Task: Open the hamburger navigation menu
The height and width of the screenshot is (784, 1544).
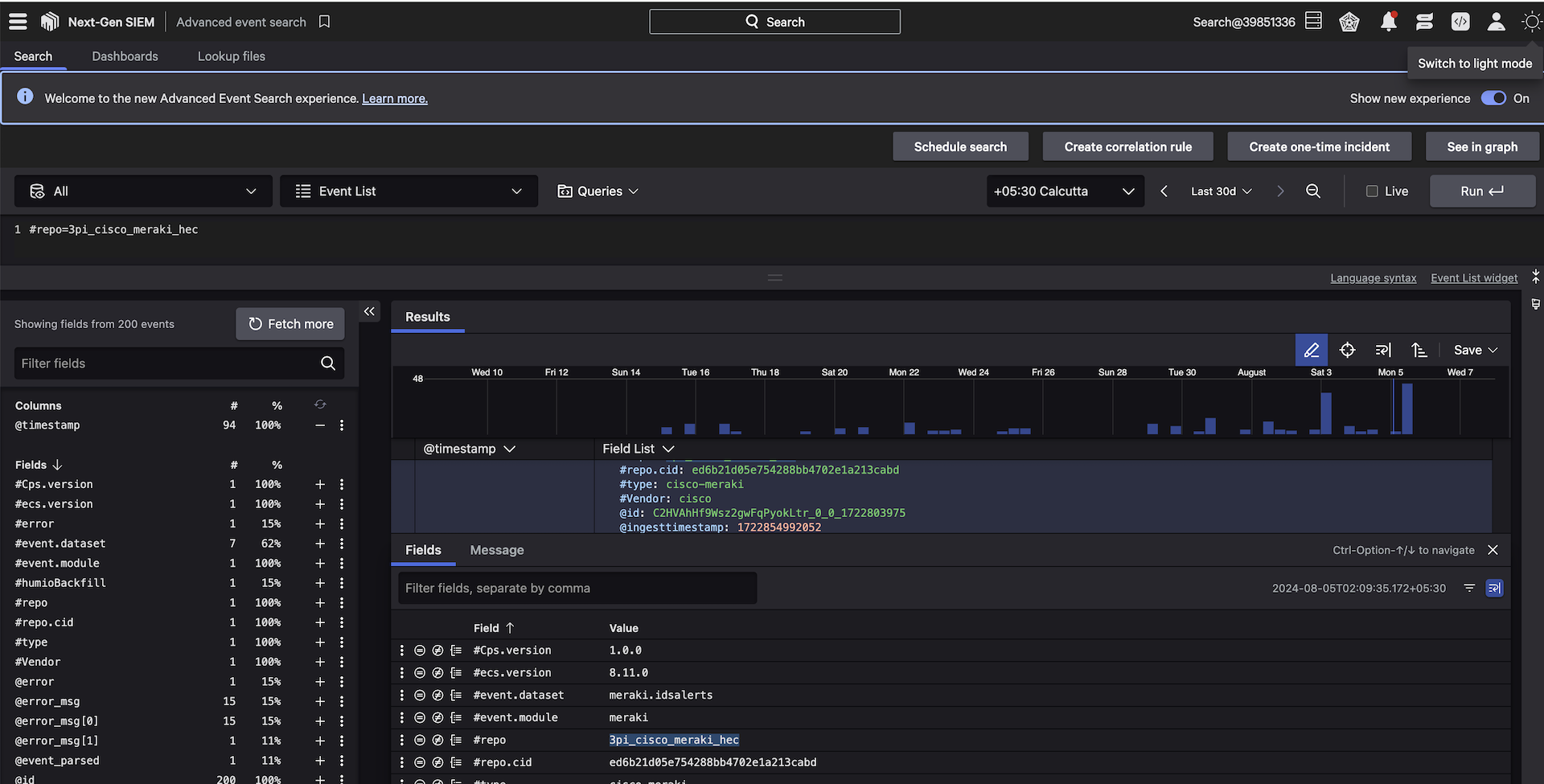Action: 18,22
